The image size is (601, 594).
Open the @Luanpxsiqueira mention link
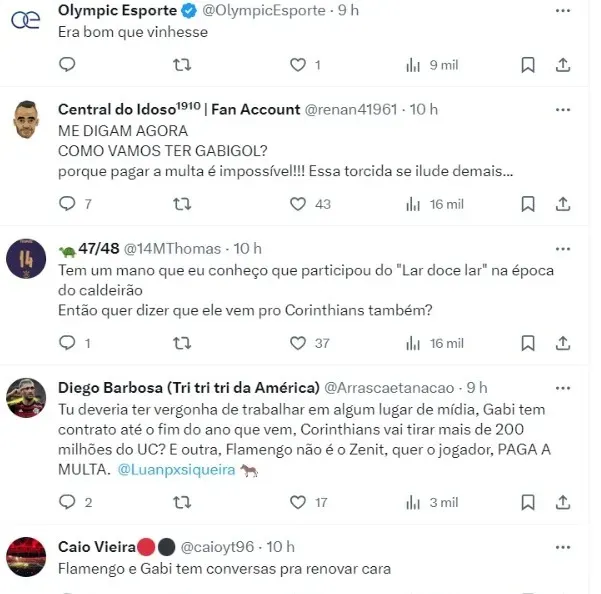click(175, 470)
